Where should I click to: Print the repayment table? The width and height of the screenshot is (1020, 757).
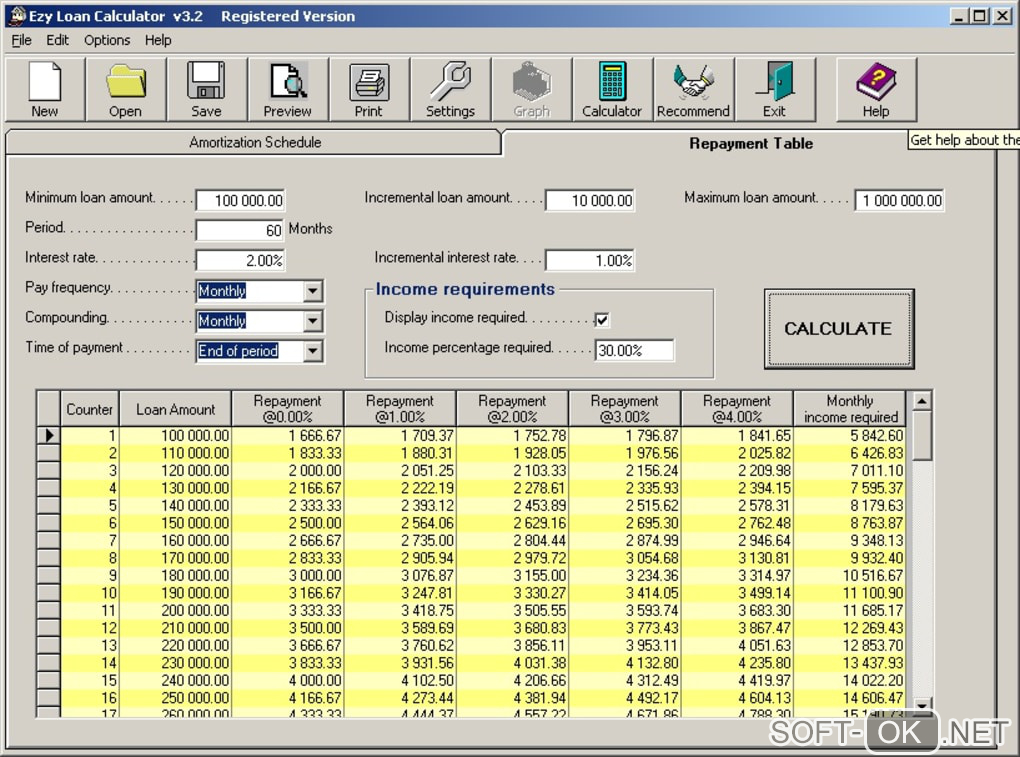coord(369,89)
